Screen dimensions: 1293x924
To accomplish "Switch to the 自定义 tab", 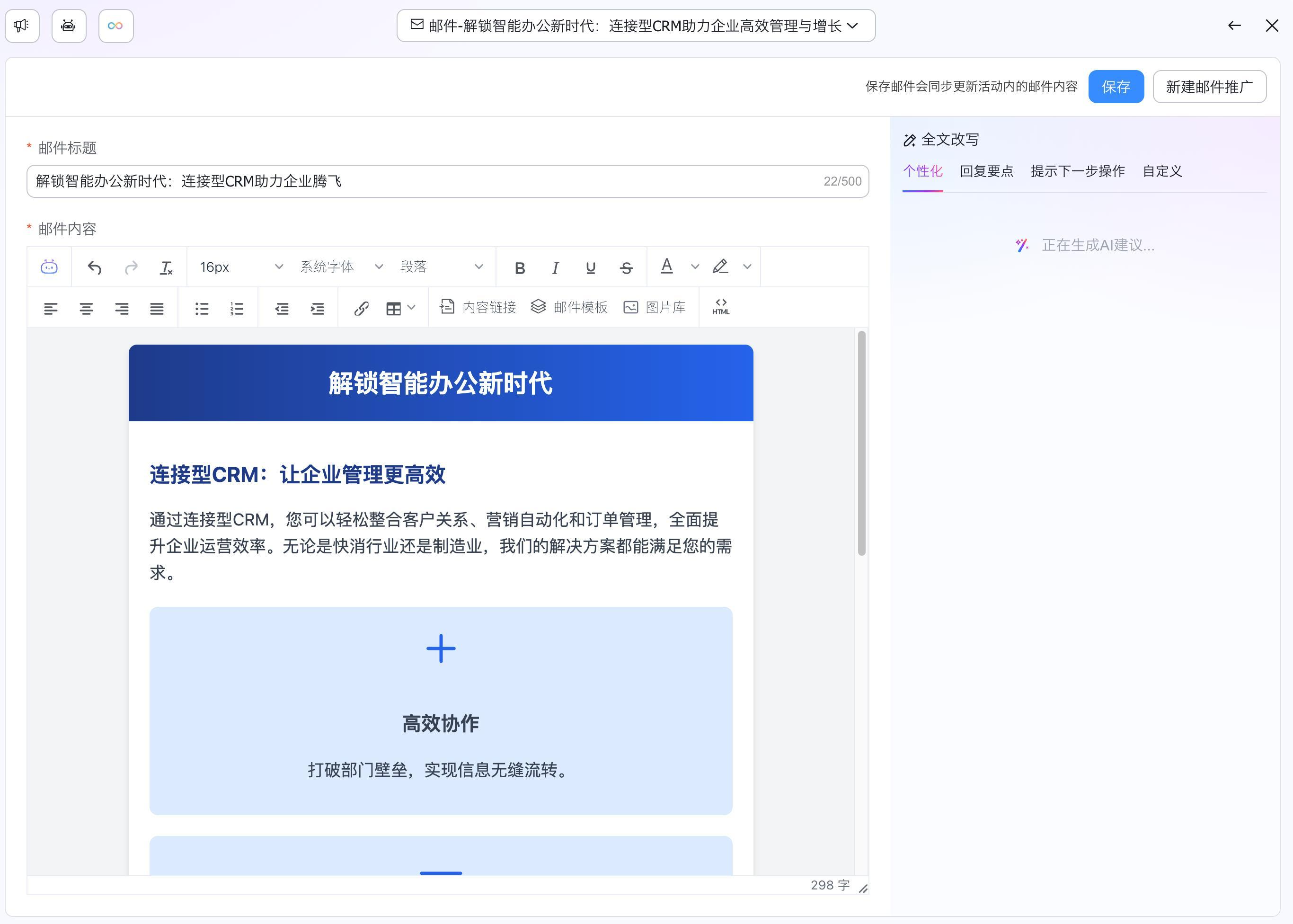I will pyautogui.click(x=1162, y=171).
